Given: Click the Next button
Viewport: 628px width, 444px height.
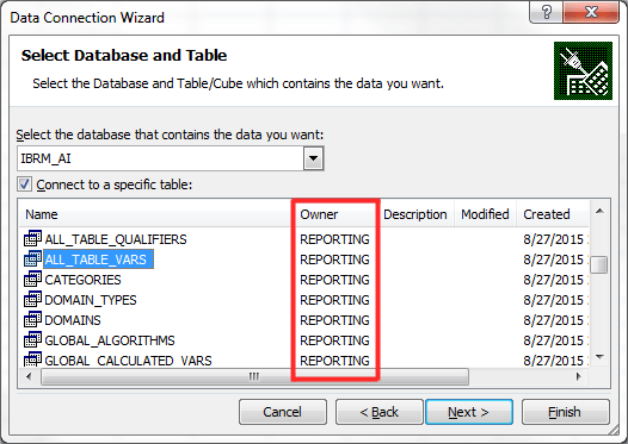Looking at the screenshot, I should tap(469, 412).
